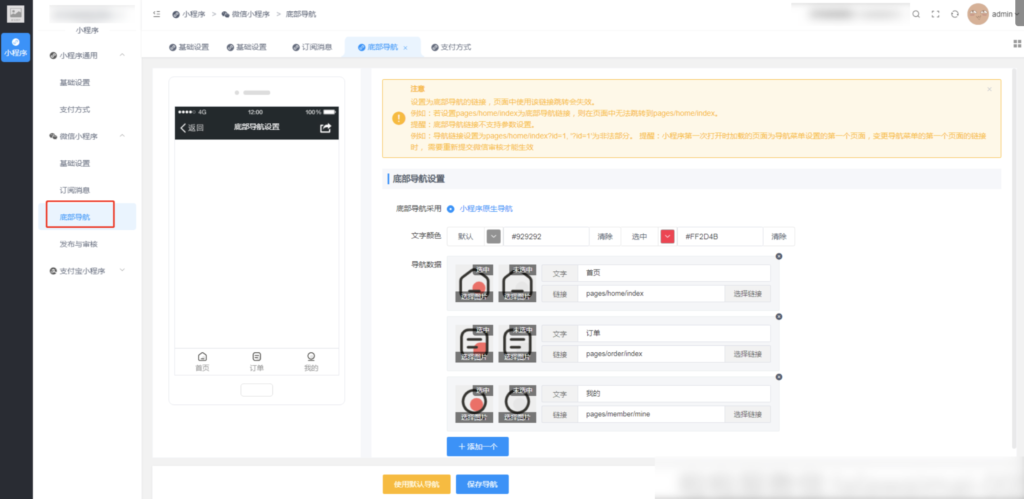Remove the 我的 navigation item

click(778, 377)
